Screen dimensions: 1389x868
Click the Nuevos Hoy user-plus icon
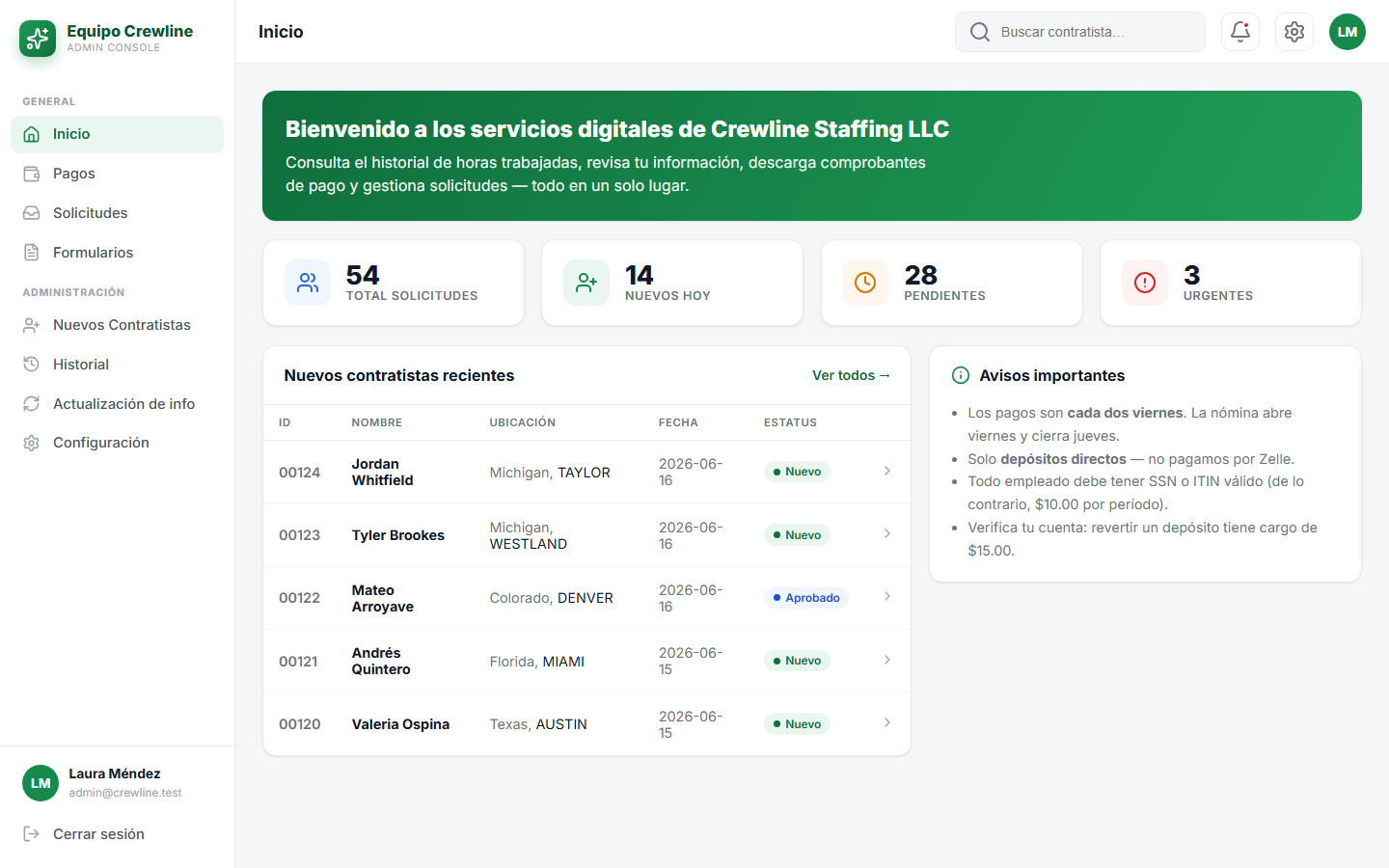(x=586, y=283)
